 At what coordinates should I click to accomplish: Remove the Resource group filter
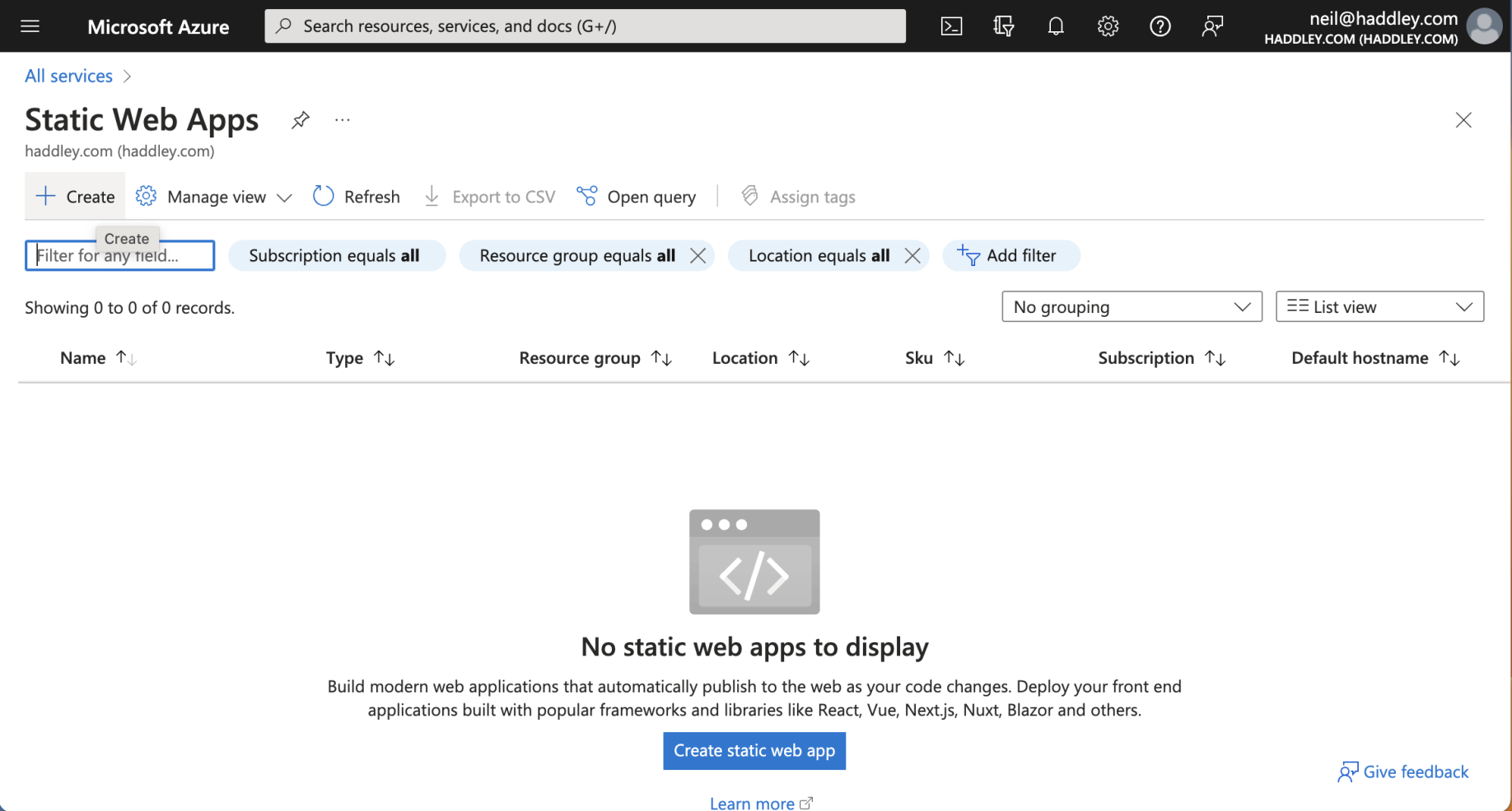click(x=698, y=255)
